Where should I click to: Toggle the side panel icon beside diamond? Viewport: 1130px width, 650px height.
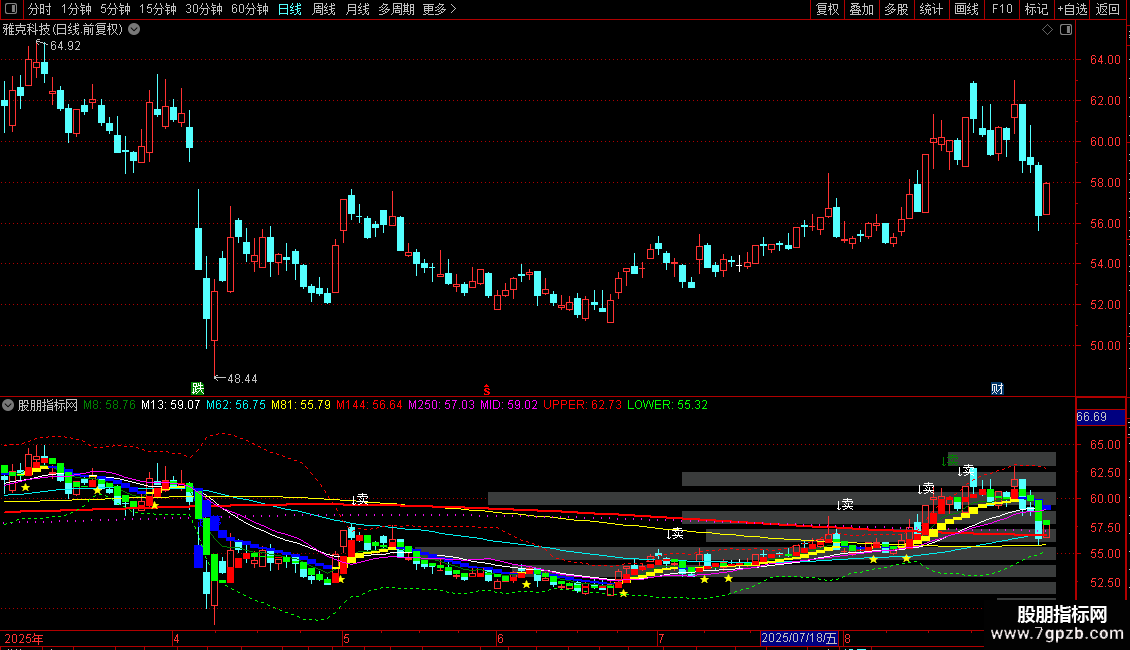tap(1066, 30)
